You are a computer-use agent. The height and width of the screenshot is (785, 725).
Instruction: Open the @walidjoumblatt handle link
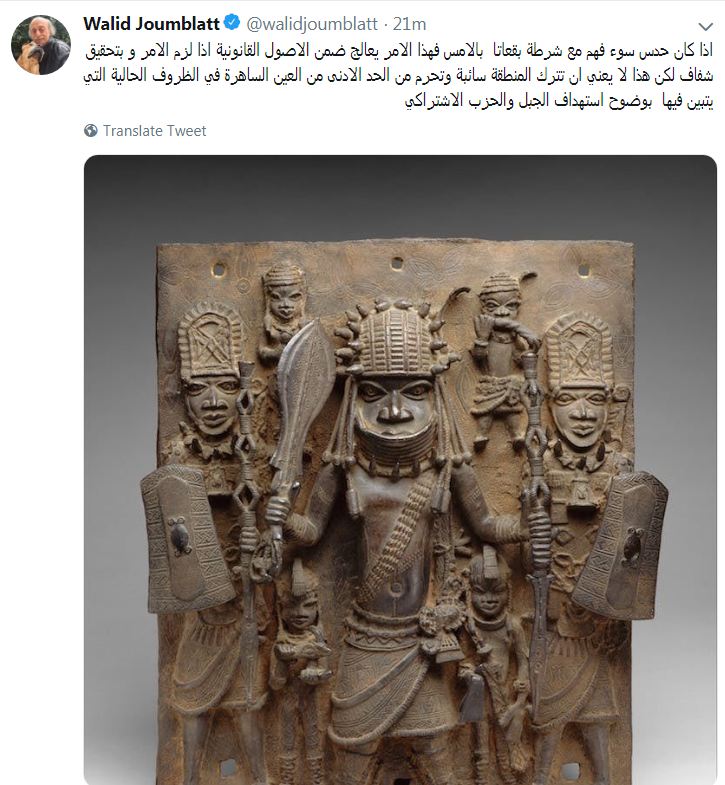click(312, 24)
